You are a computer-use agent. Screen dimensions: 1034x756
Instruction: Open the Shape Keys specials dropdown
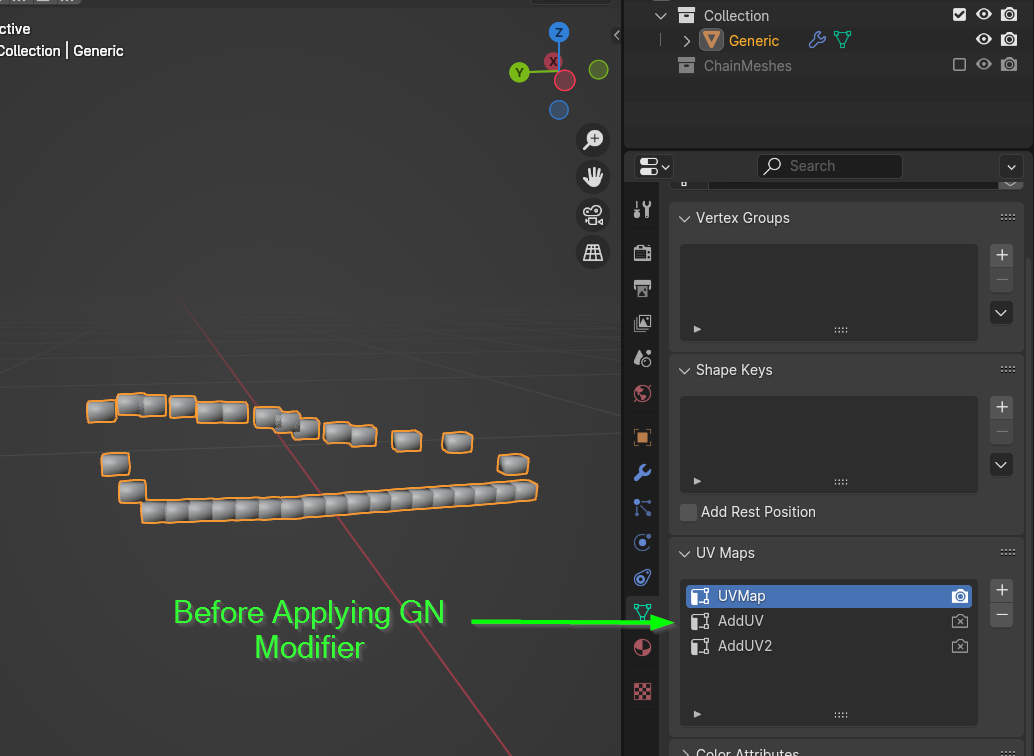pyautogui.click(x=1001, y=464)
